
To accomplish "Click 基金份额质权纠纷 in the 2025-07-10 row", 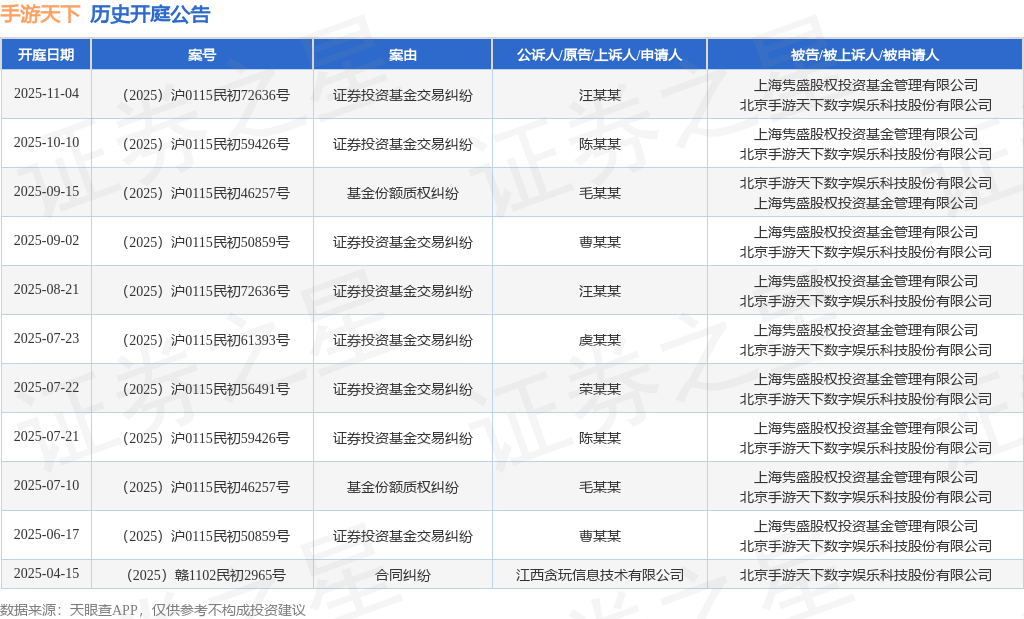I will click(x=402, y=487).
